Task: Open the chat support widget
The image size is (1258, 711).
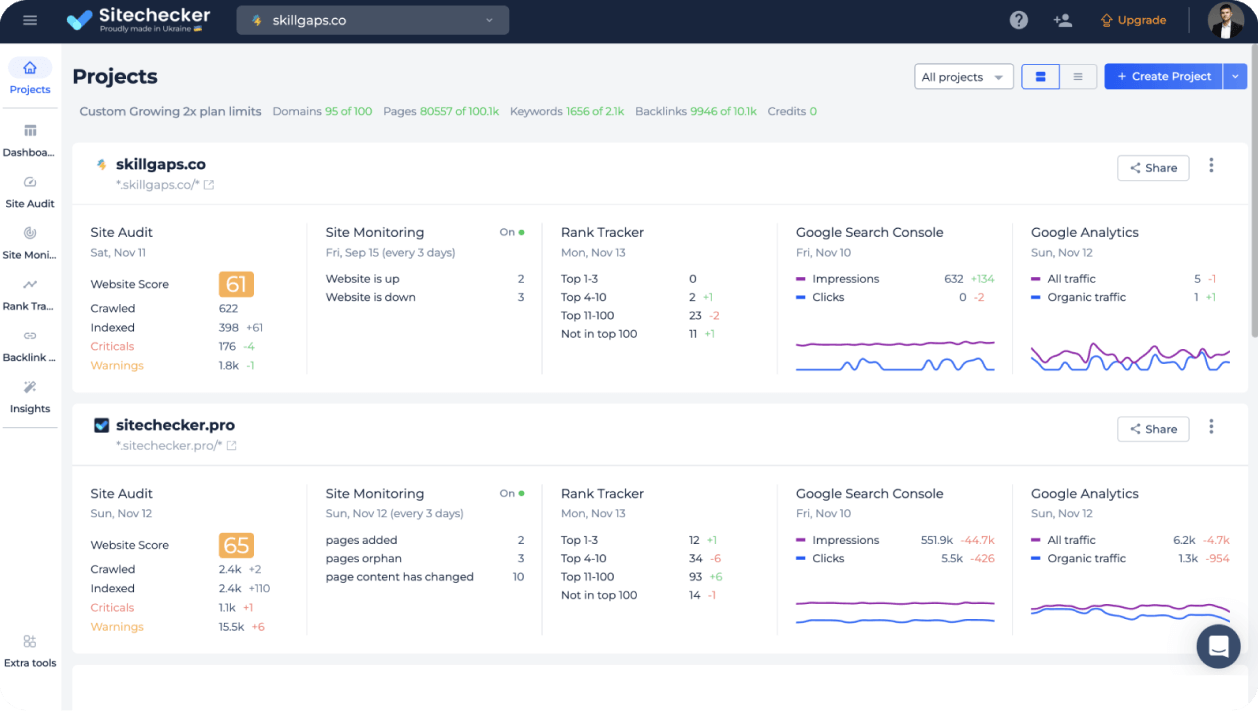Action: tap(1218, 646)
